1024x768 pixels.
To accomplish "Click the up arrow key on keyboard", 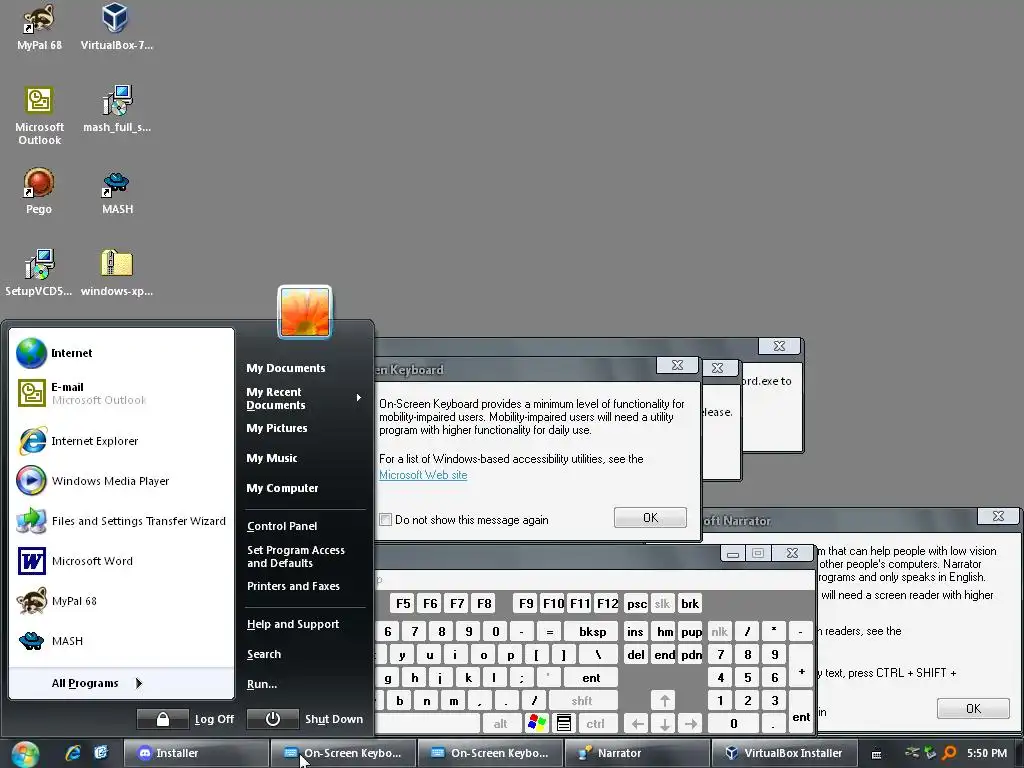I will (x=664, y=701).
